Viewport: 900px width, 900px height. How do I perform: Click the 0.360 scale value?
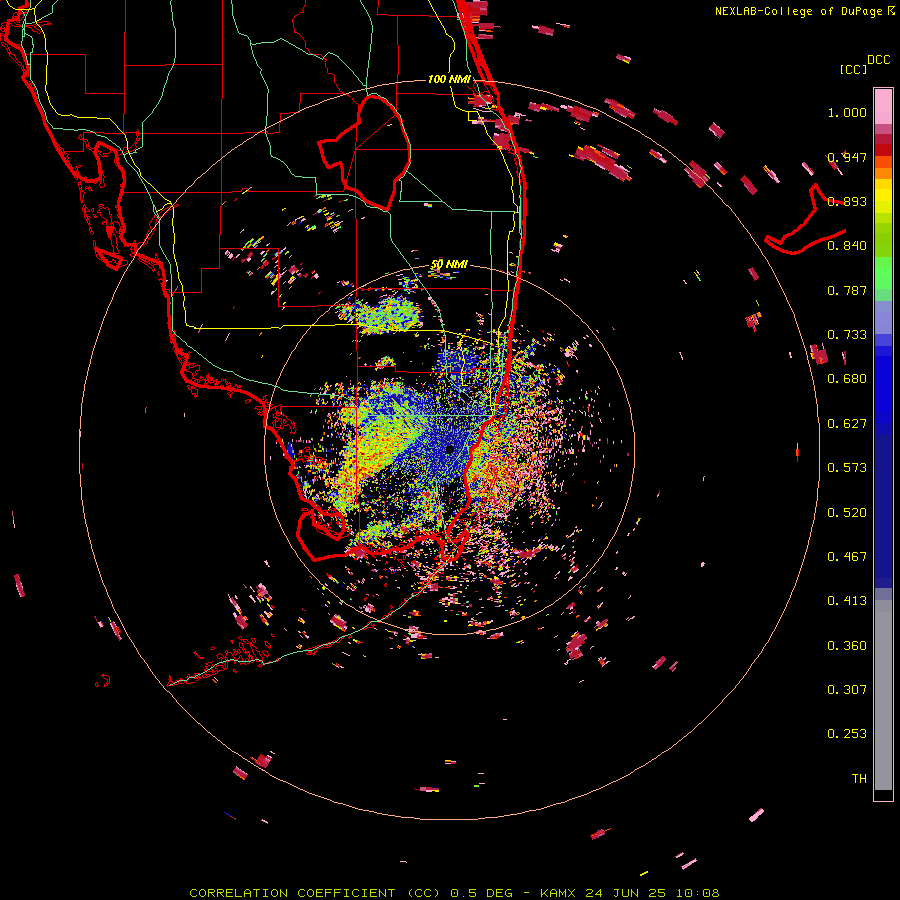(x=847, y=646)
